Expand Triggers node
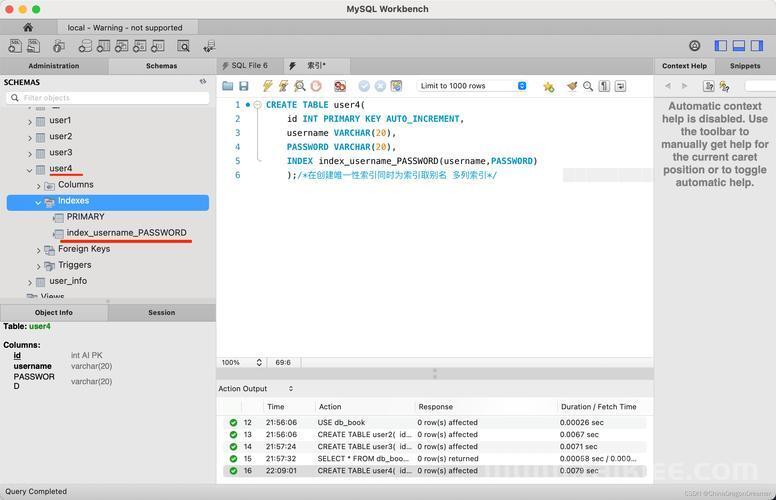776x500 pixels. point(39,266)
